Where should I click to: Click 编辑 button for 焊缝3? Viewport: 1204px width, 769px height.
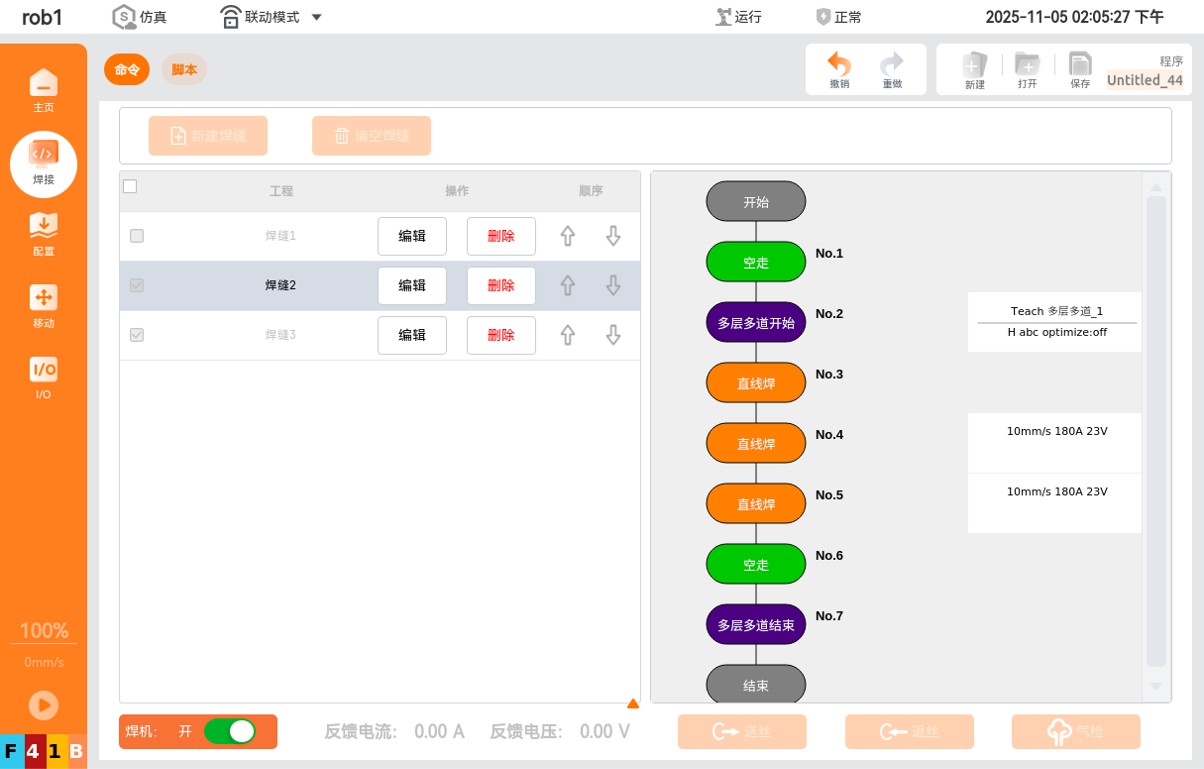point(412,335)
